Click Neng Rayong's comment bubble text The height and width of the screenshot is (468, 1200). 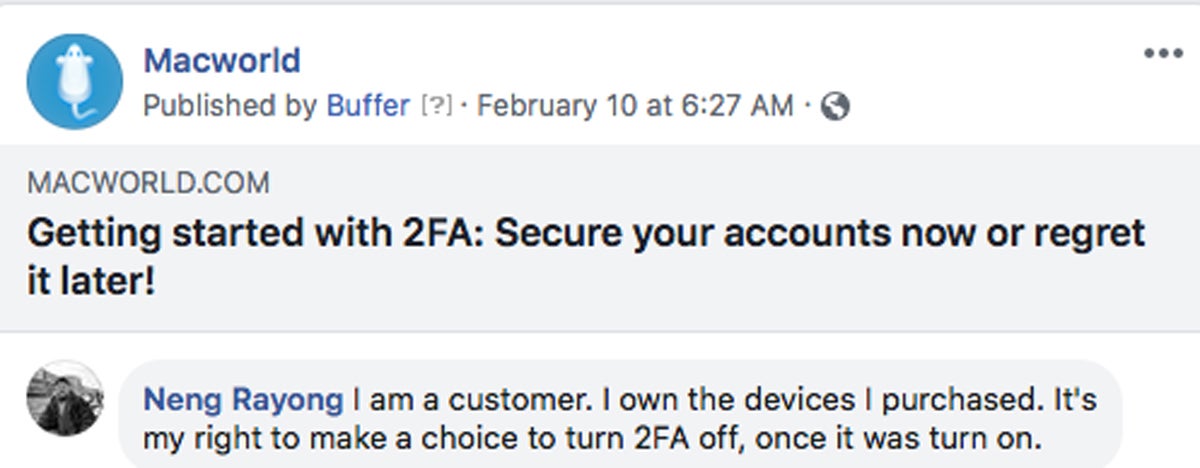point(620,419)
